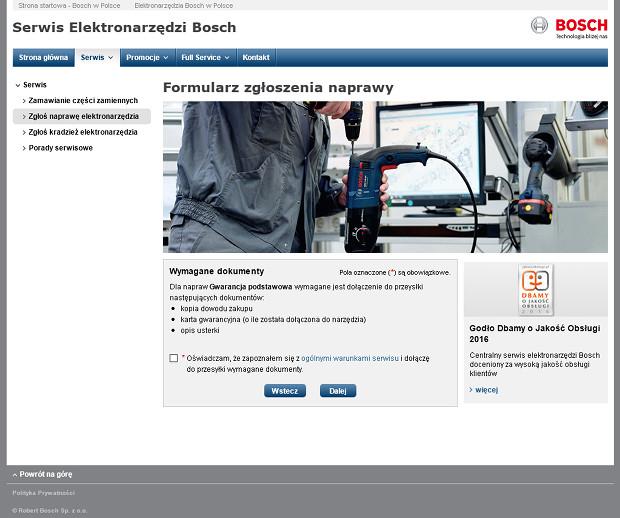Click the hero image of the Bosch drill
The image size is (620, 518).
[386, 177]
